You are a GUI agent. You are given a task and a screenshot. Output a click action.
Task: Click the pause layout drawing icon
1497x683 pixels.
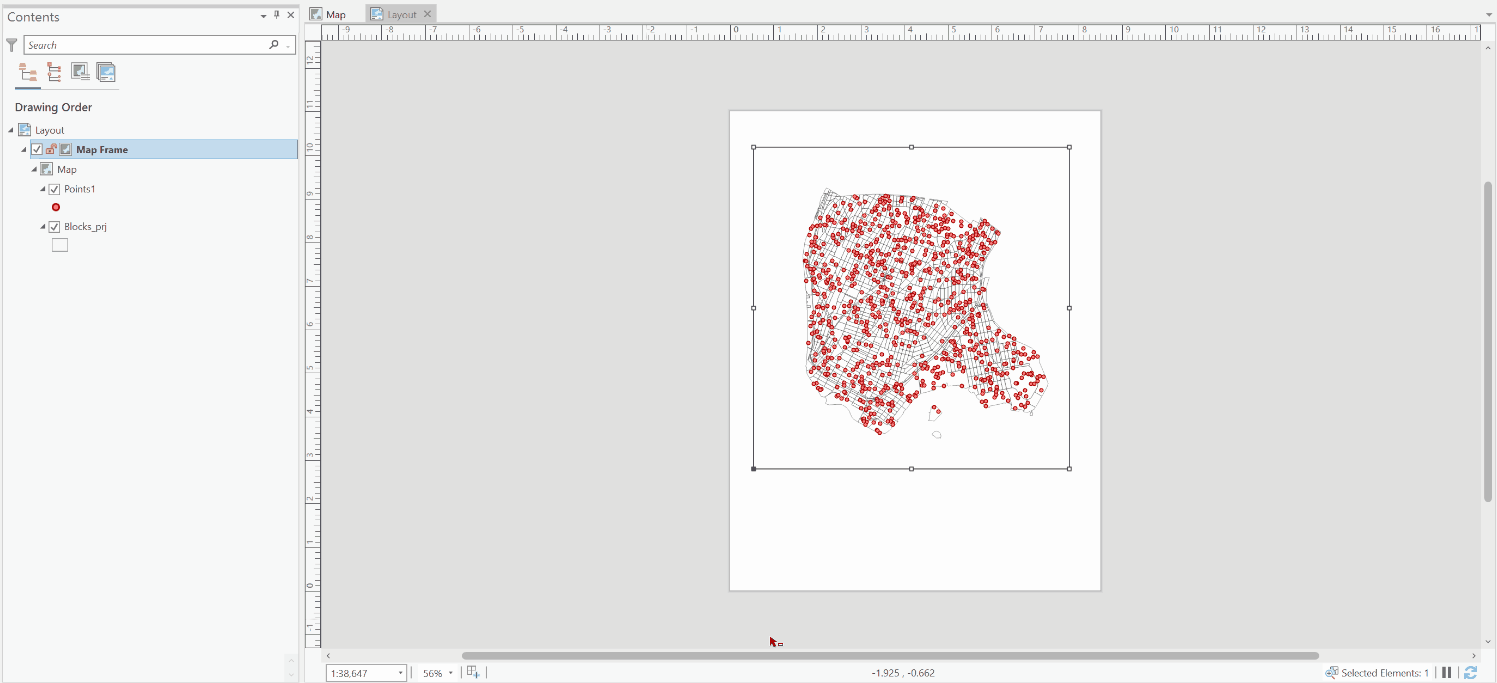(1447, 672)
